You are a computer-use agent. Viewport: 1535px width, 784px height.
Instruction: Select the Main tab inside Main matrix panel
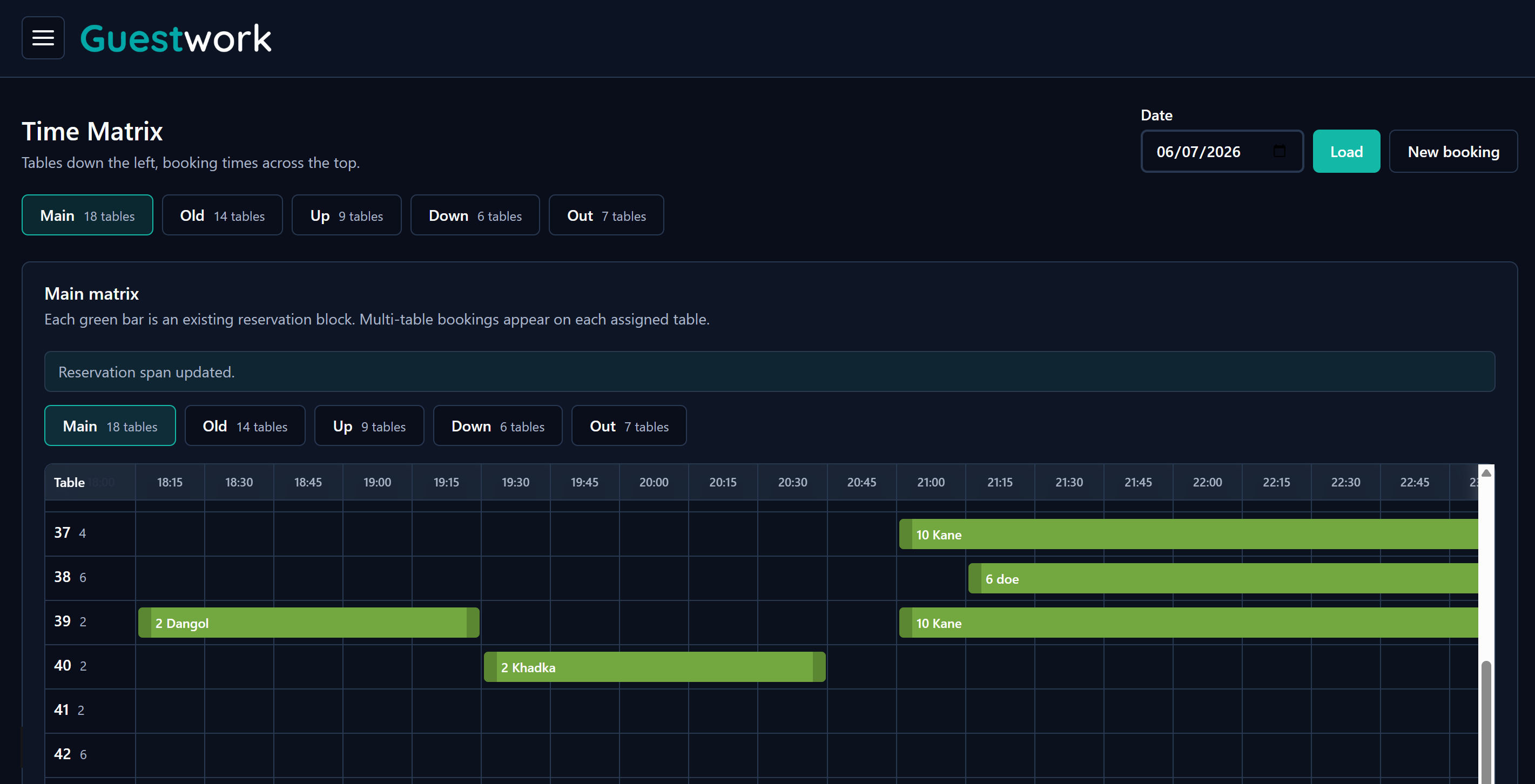110,425
